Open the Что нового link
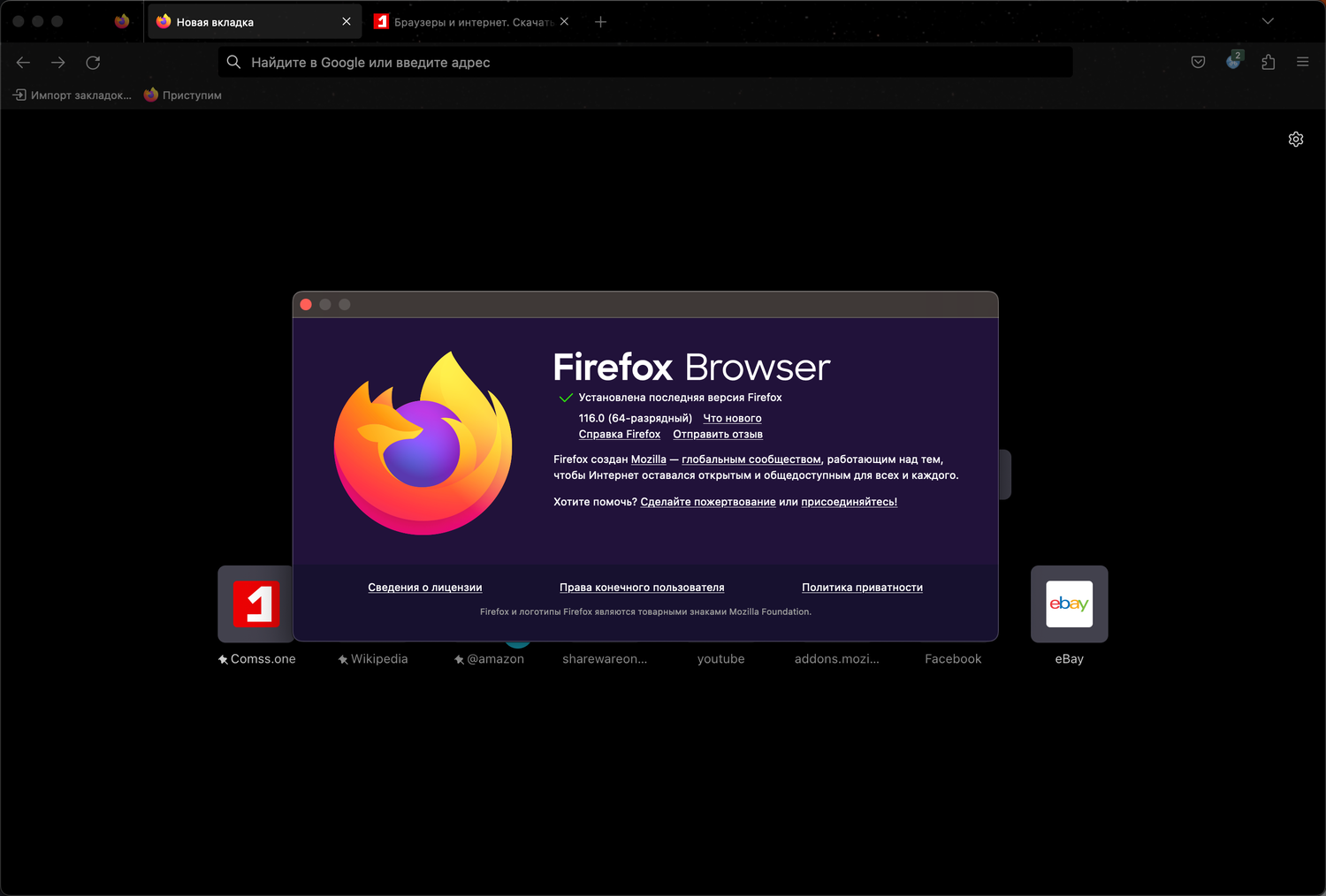The width and height of the screenshot is (1326, 896). (x=732, y=418)
